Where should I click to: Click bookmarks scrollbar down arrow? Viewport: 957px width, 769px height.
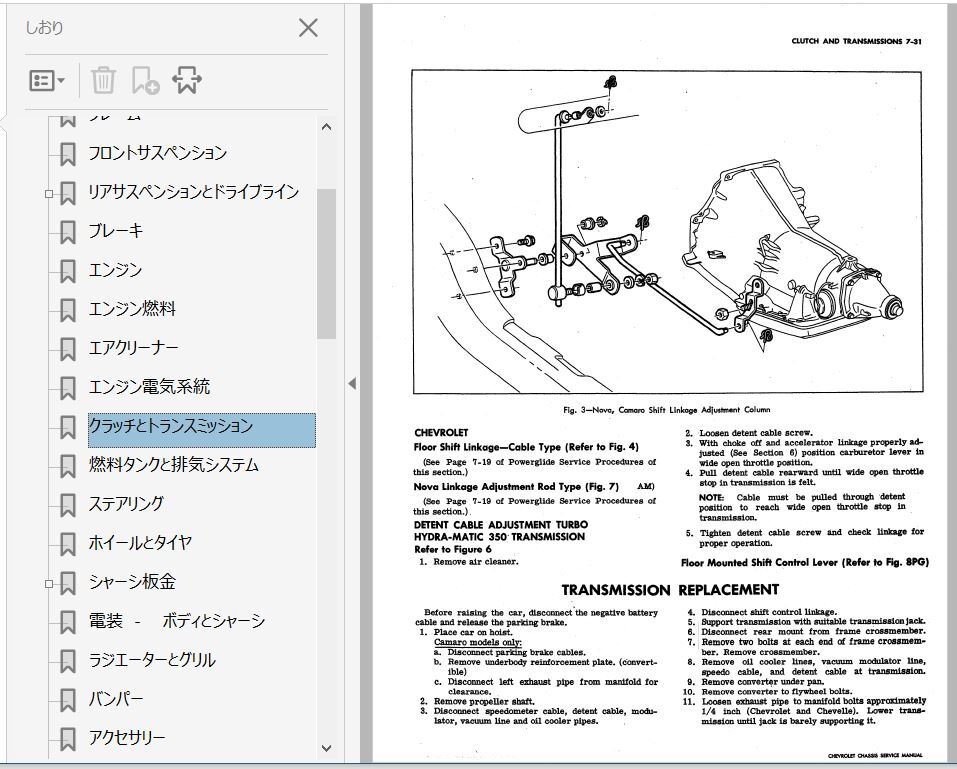point(327,748)
